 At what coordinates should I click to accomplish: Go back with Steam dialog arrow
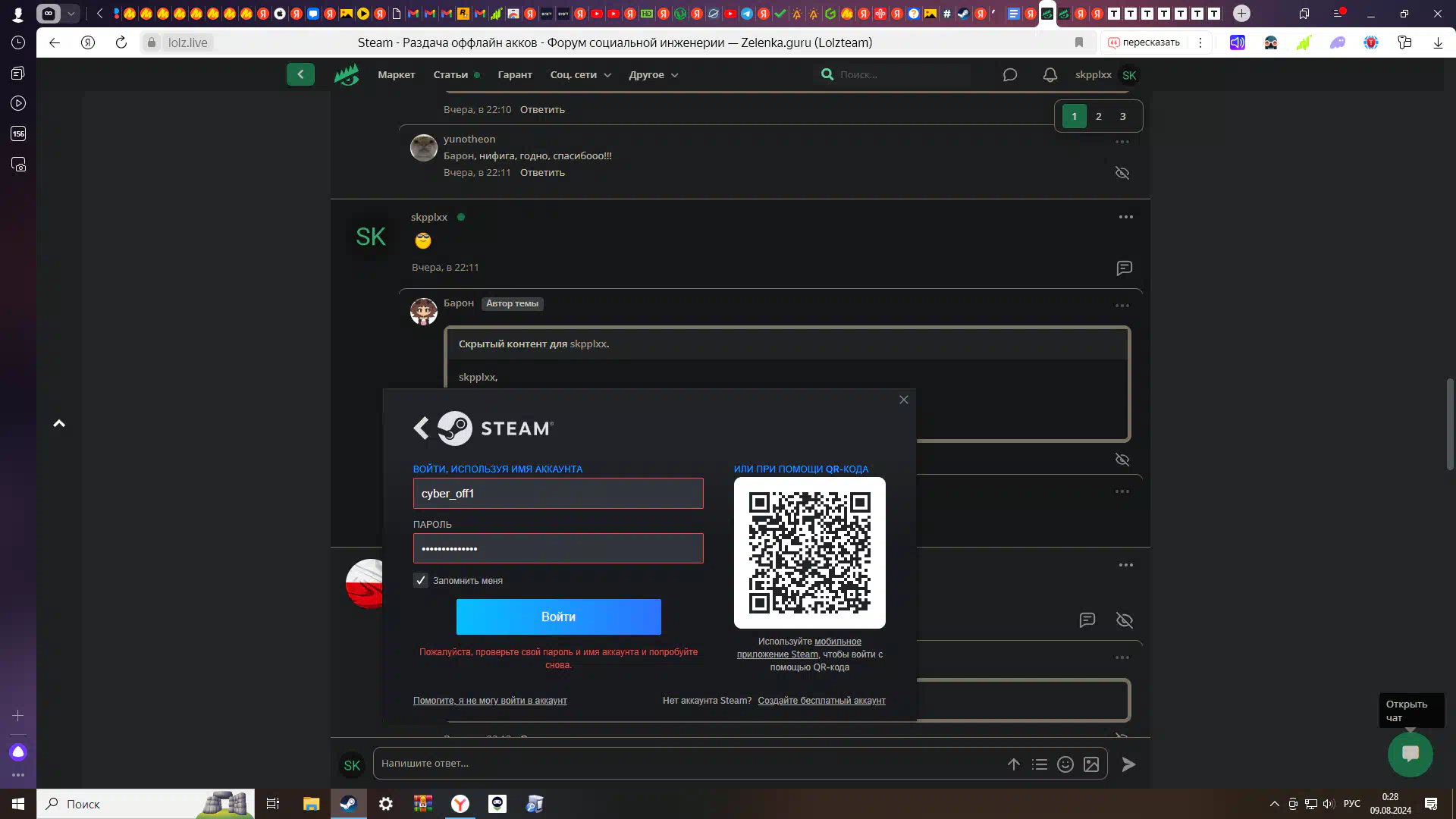[x=421, y=428]
